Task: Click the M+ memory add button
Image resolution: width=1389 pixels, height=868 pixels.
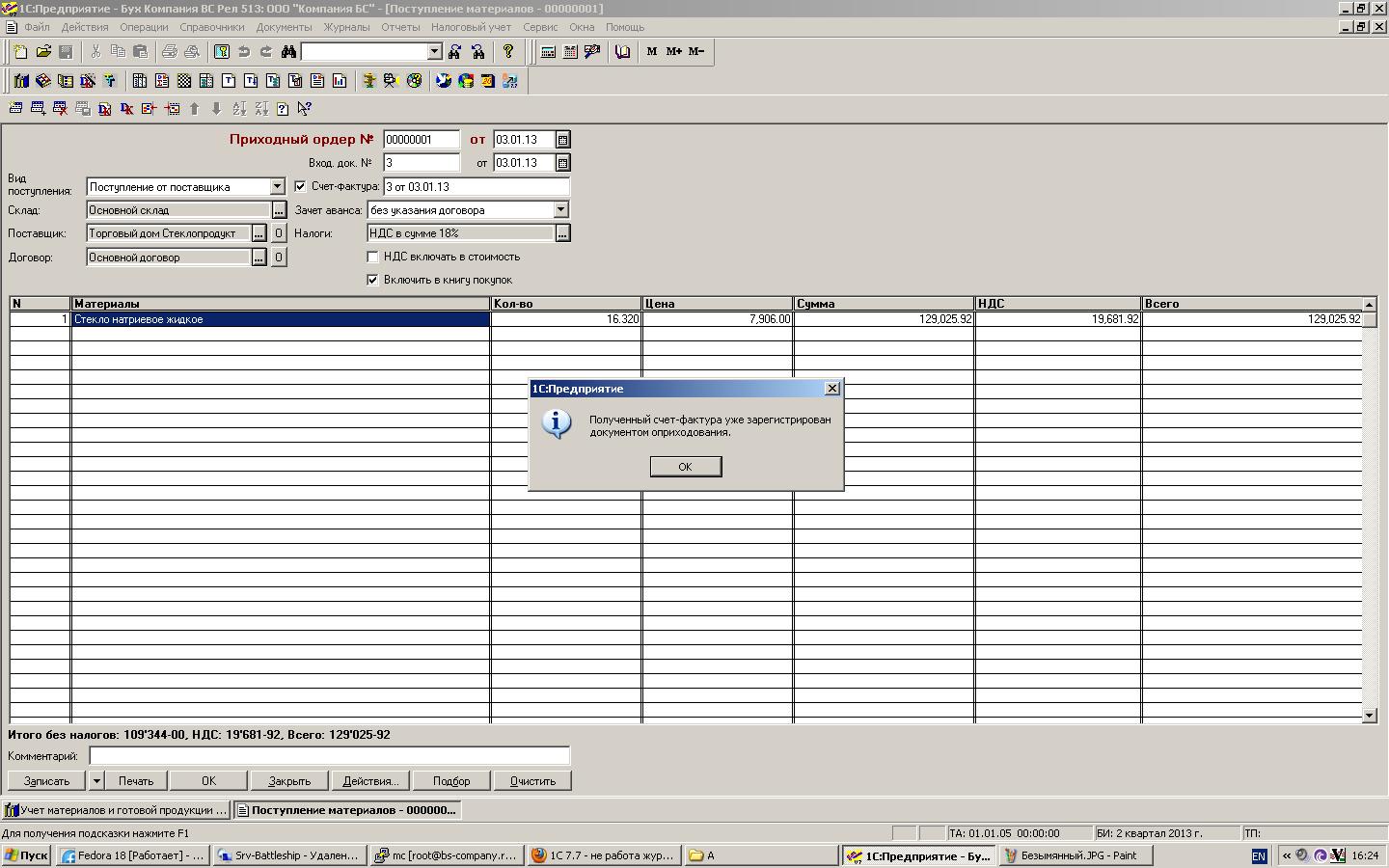Action: point(673,52)
